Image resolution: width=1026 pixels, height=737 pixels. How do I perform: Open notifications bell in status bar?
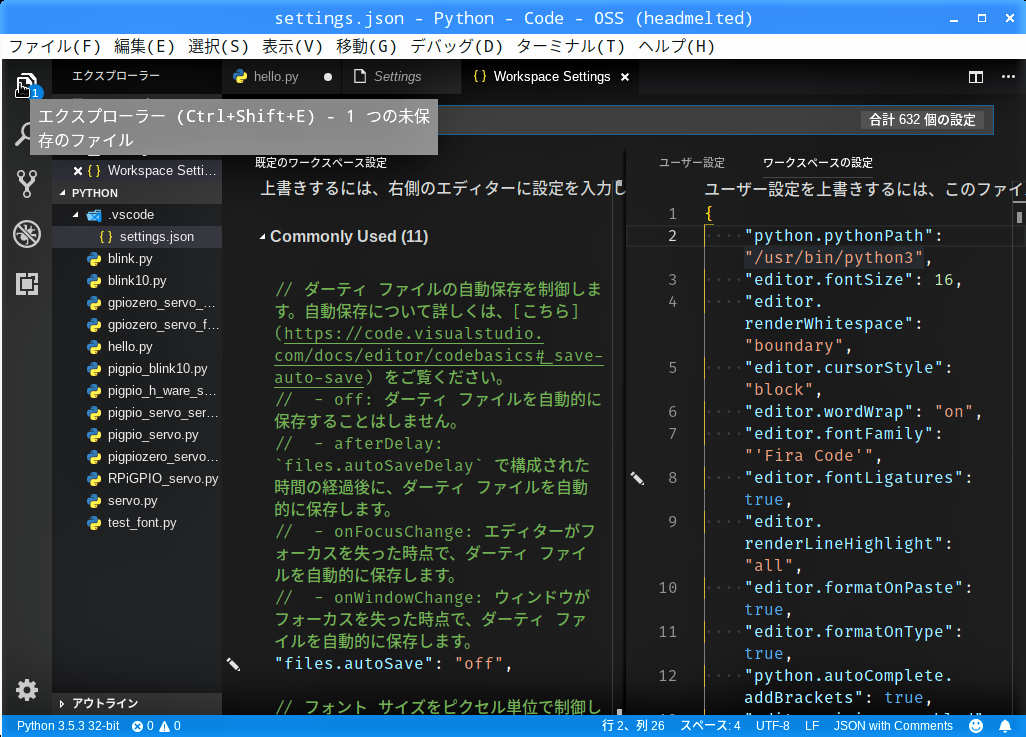[x=1005, y=726]
